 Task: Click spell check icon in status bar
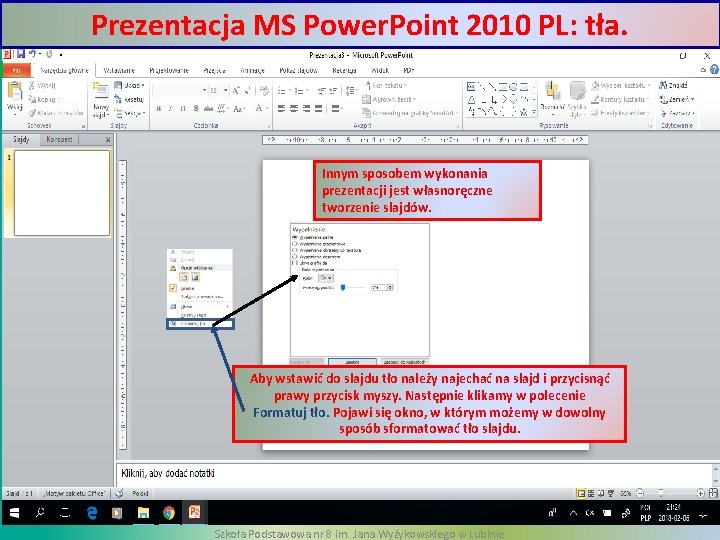tap(119, 494)
